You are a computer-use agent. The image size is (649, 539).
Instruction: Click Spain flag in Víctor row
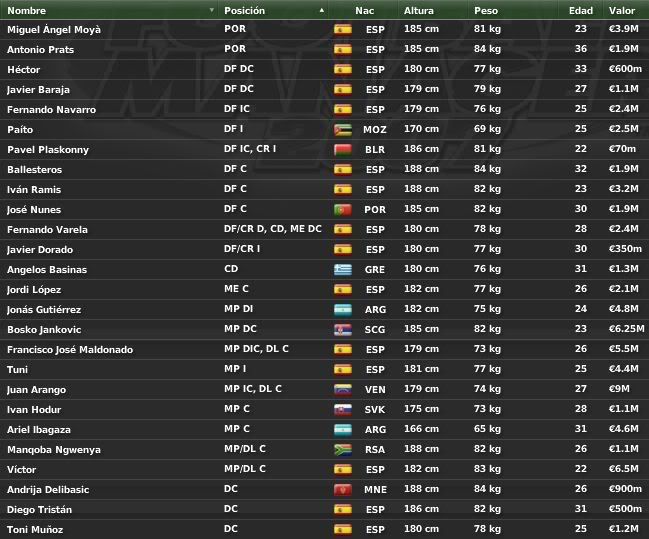pyautogui.click(x=343, y=469)
